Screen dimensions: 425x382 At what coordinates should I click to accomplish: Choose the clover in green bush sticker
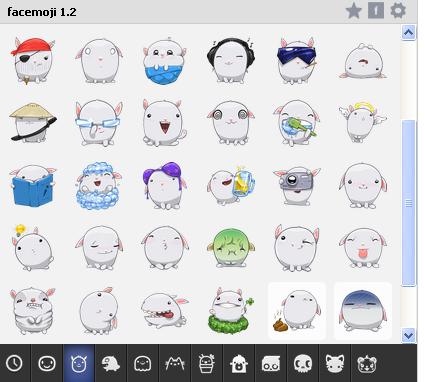231,311
